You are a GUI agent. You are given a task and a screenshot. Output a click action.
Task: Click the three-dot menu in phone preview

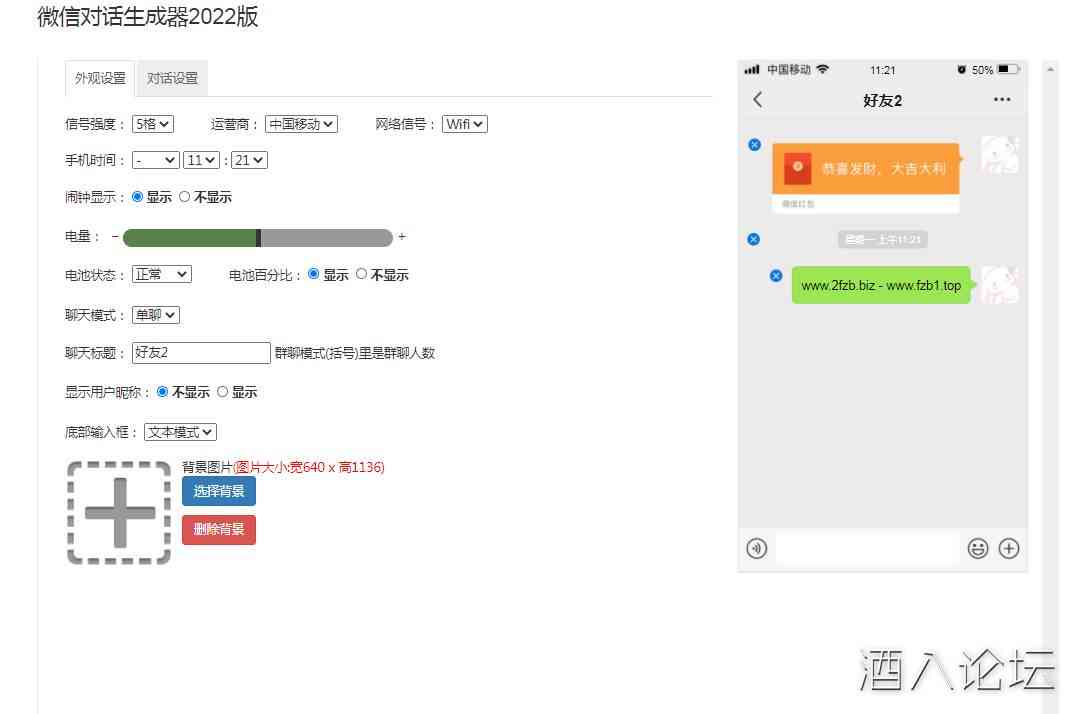click(x=1002, y=100)
